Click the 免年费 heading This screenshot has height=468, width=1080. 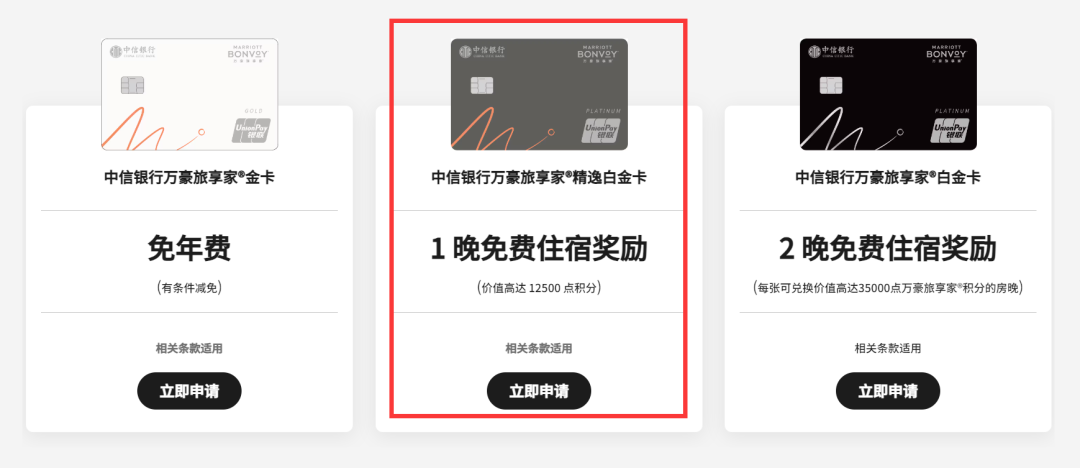click(x=189, y=249)
